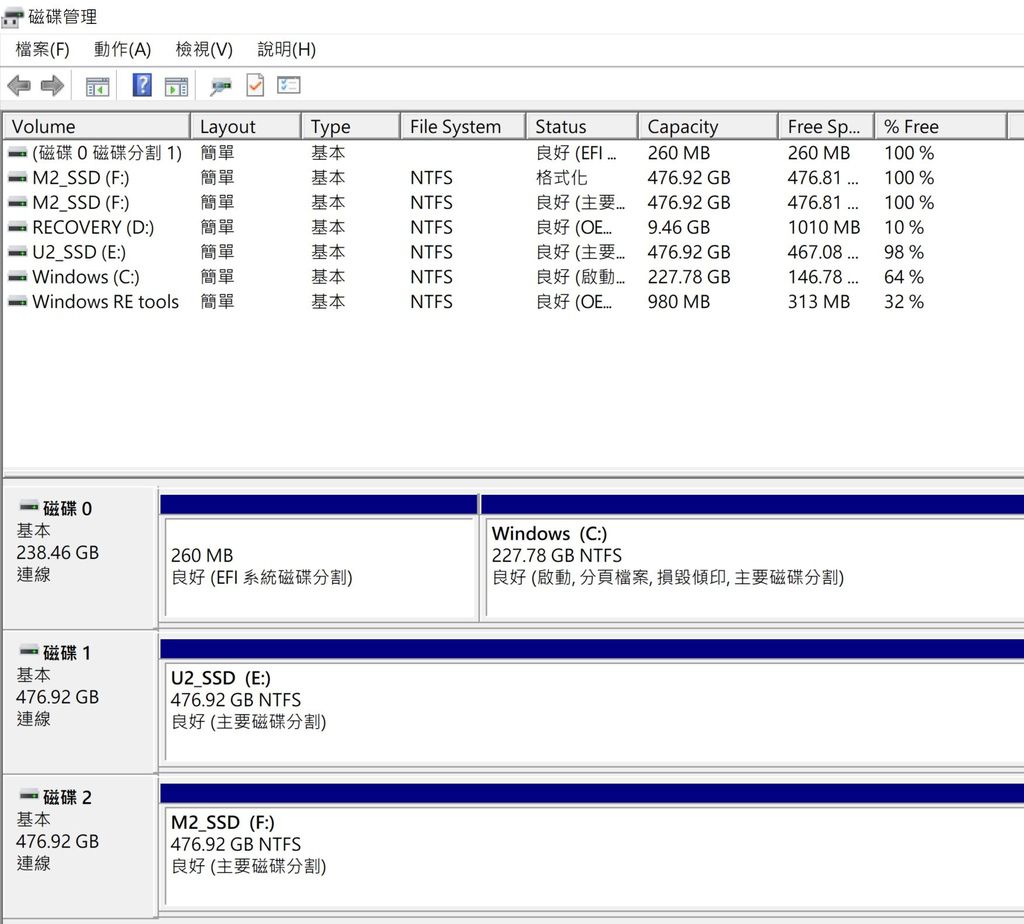The image size is (1024, 924).
Task: Sort by the % Free column header
Action: tap(940, 126)
